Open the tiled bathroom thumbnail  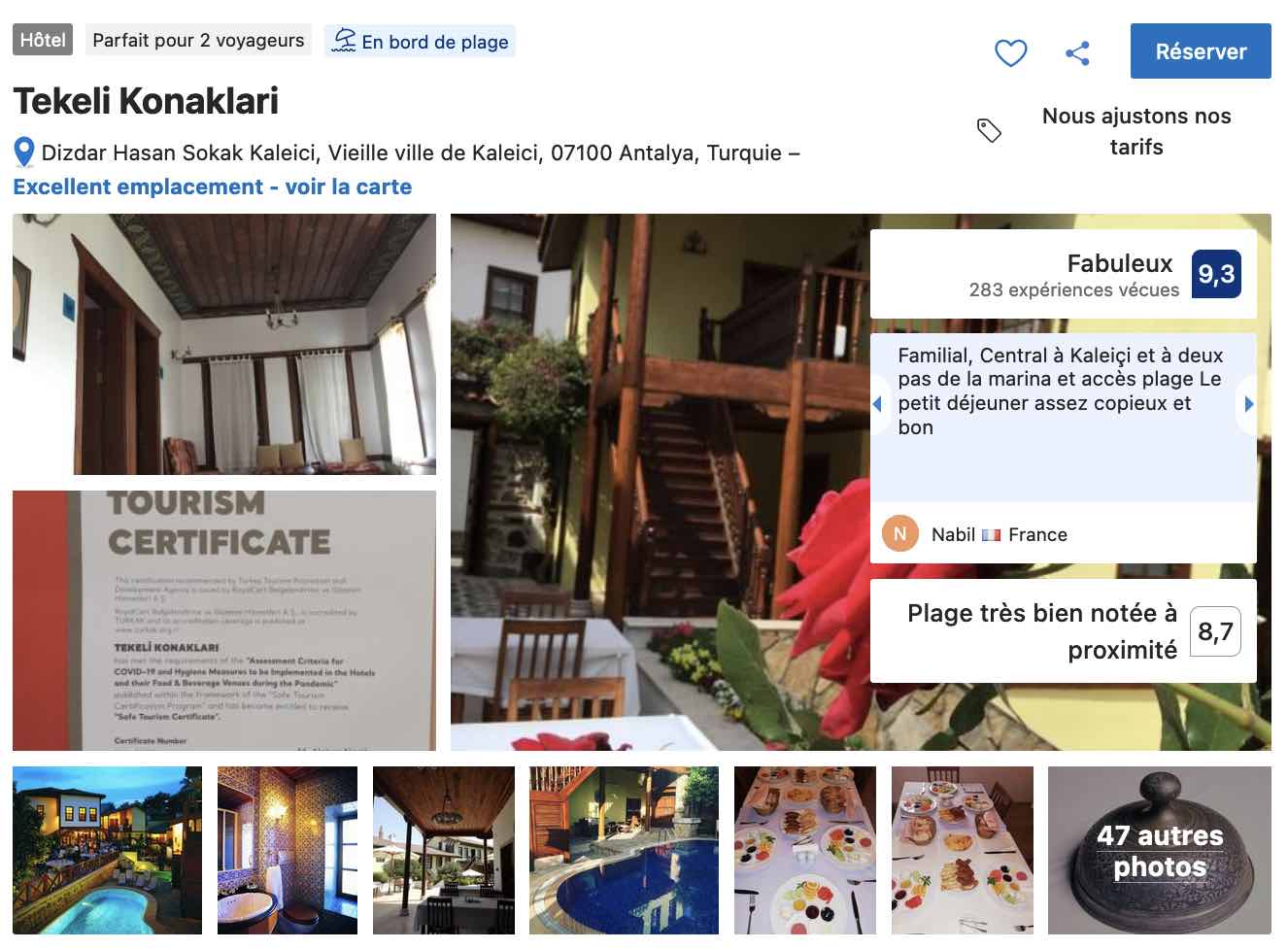click(x=288, y=850)
